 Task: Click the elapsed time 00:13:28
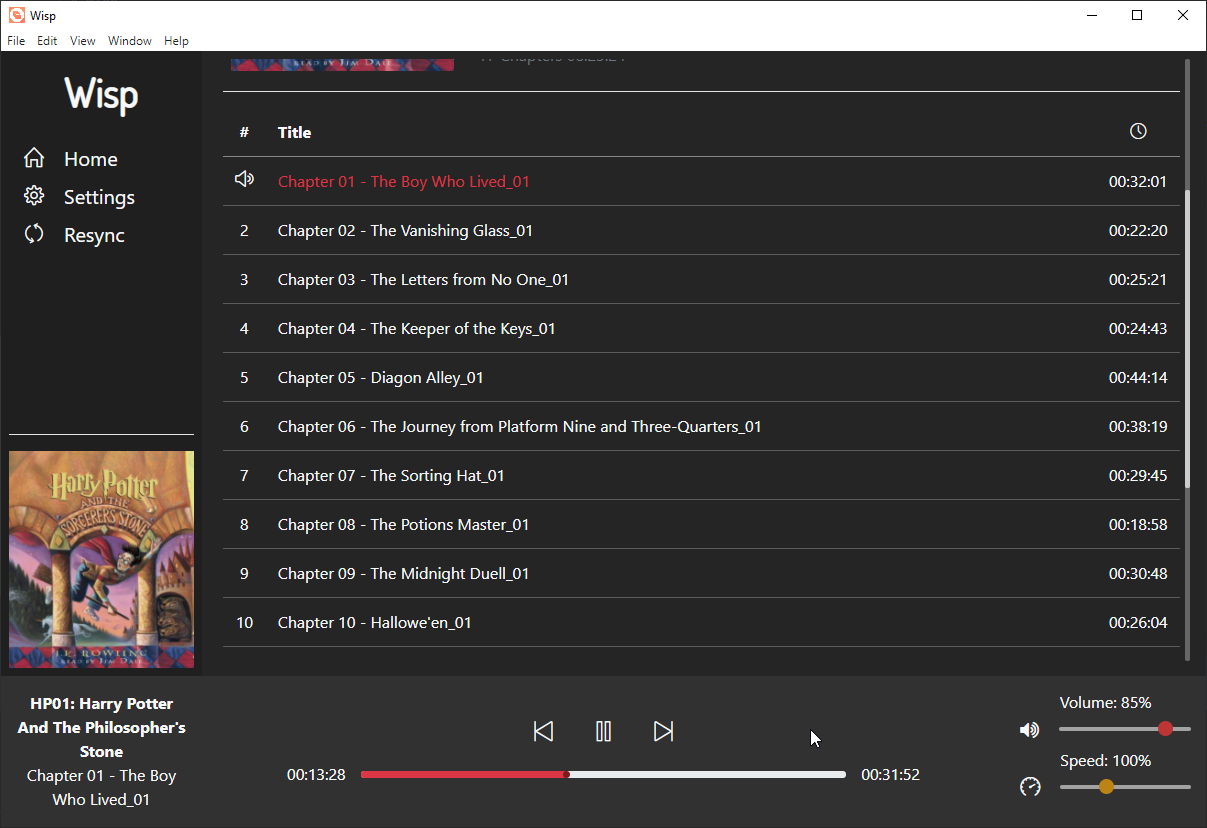tap(316, 774)
